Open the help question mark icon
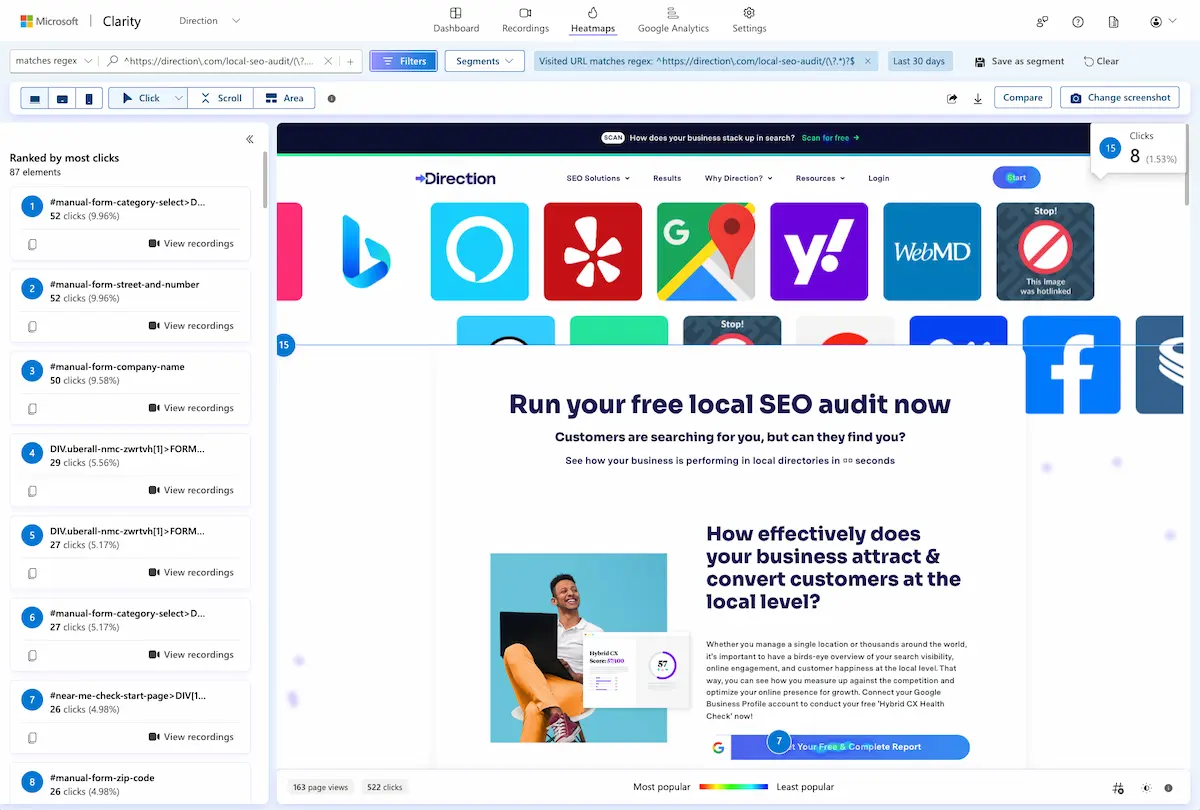Image resolution: width=1200 pixels, height=810 pixels. click(1078, 21)
